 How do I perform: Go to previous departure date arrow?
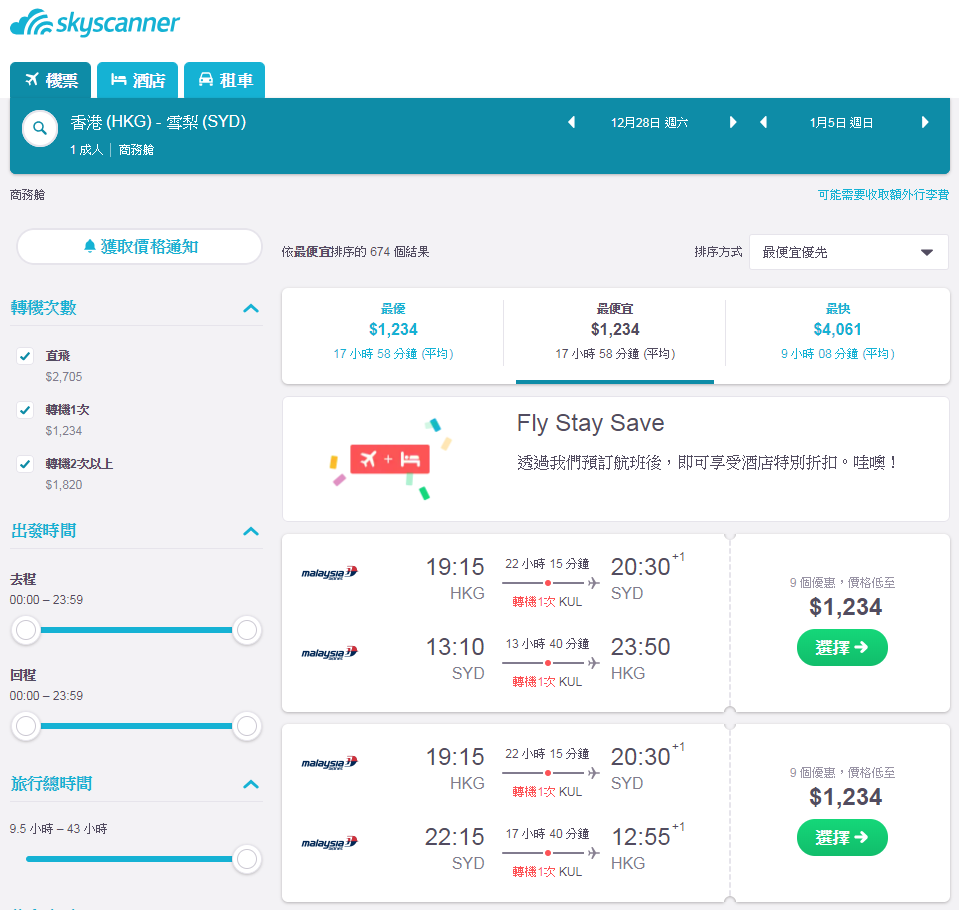[x=572, y=122]
